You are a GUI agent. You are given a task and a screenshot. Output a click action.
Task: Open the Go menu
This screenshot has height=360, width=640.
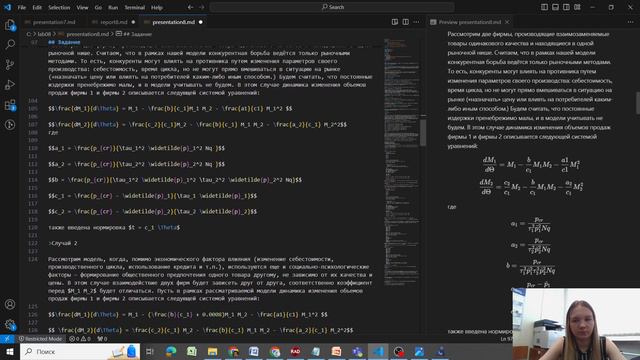tap(98, 7)
